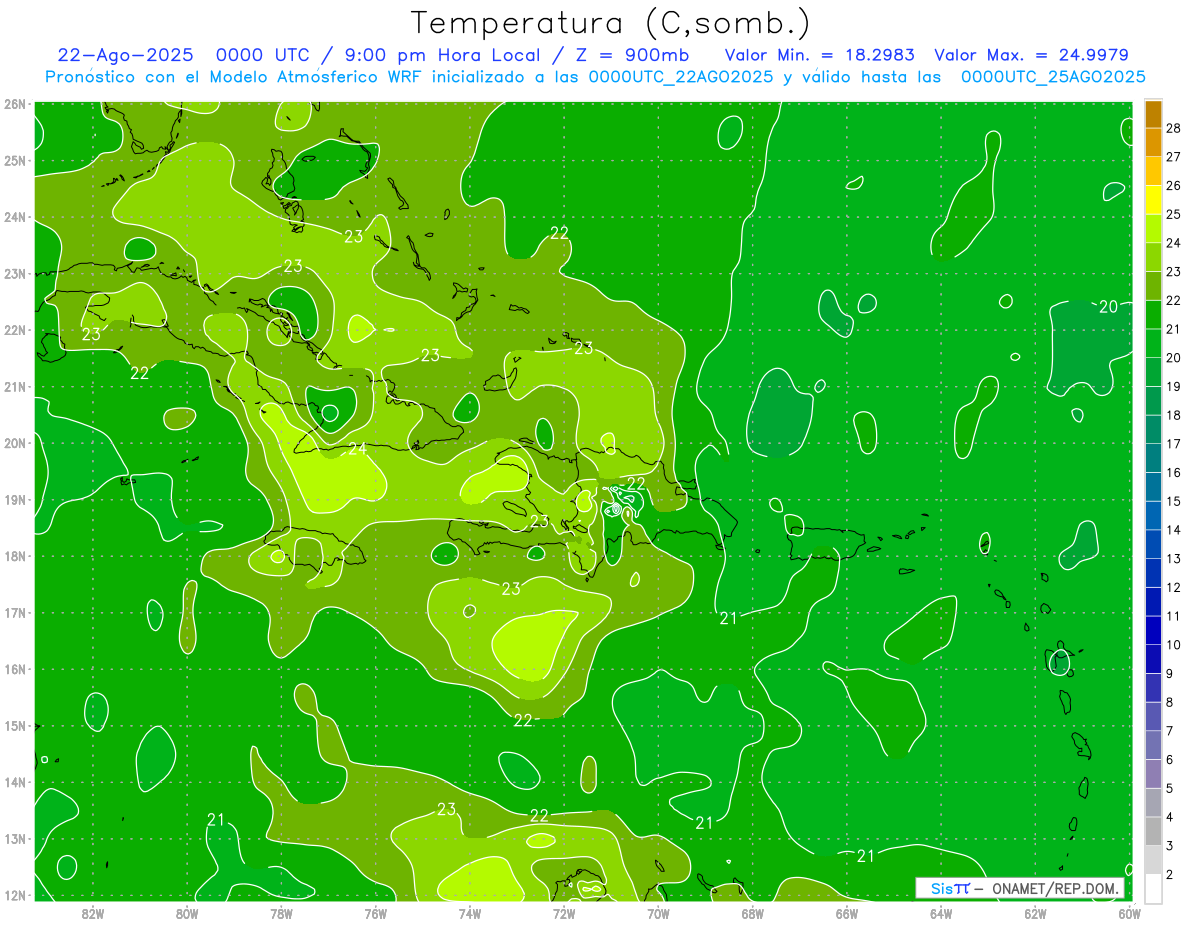Screen dimensions: 1200x927
Task: Click the '16N' latitude axis label
Action: (14, 669)
